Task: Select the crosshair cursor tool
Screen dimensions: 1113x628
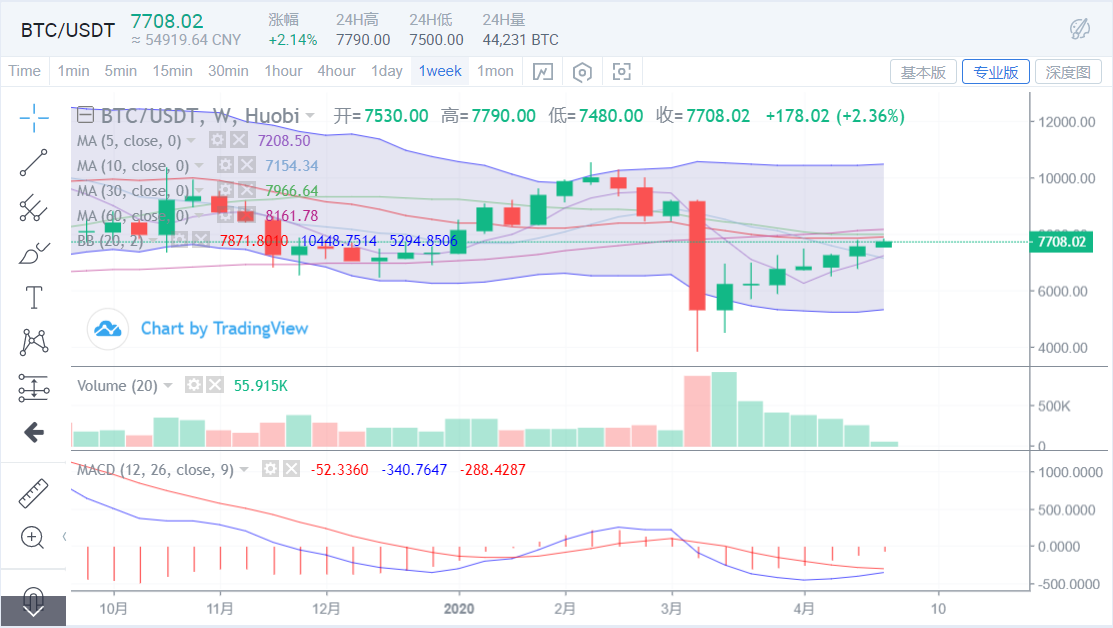Action: (x=34, y=117)
